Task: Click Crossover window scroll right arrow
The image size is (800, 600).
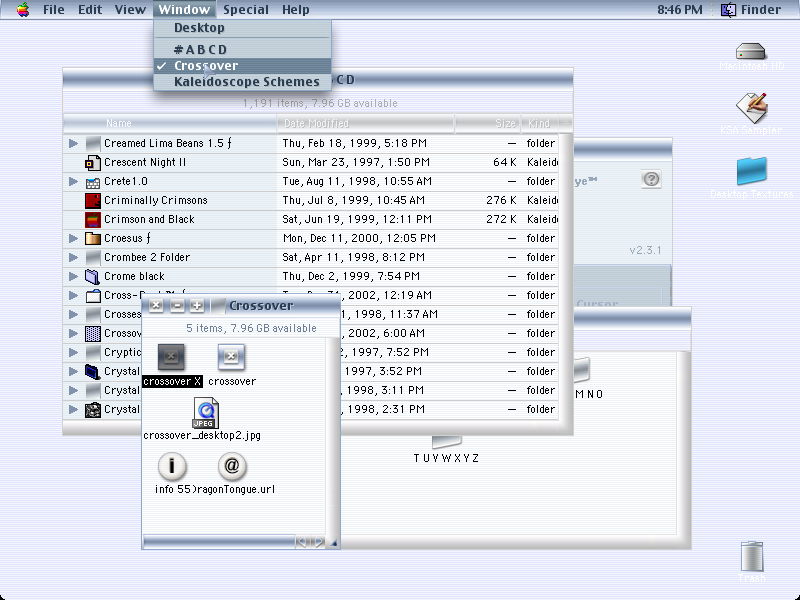Action: [317, 542]
